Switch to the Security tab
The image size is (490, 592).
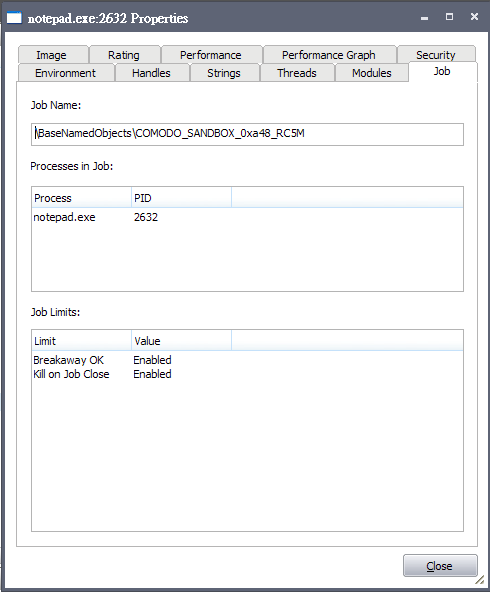pyautogui.click(x=436, y=55)
